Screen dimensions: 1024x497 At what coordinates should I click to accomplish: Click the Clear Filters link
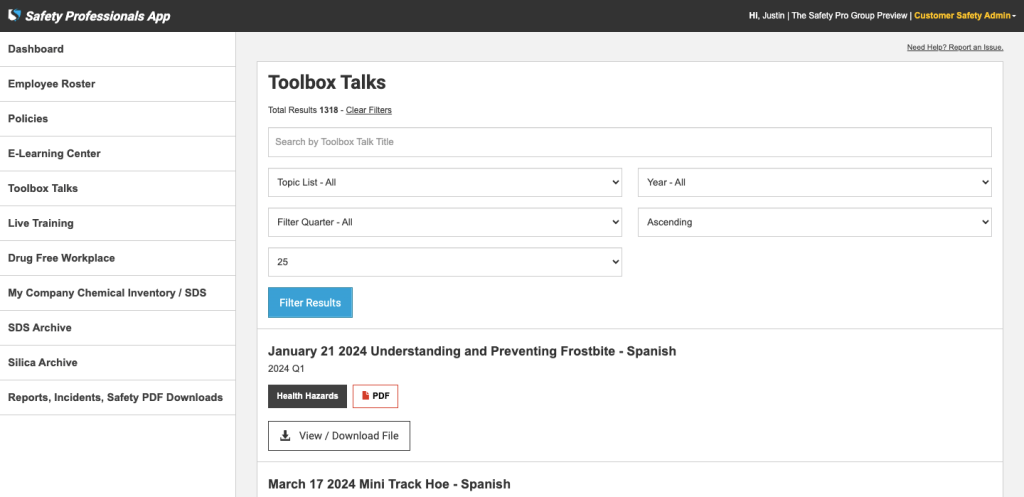point(369,110)
